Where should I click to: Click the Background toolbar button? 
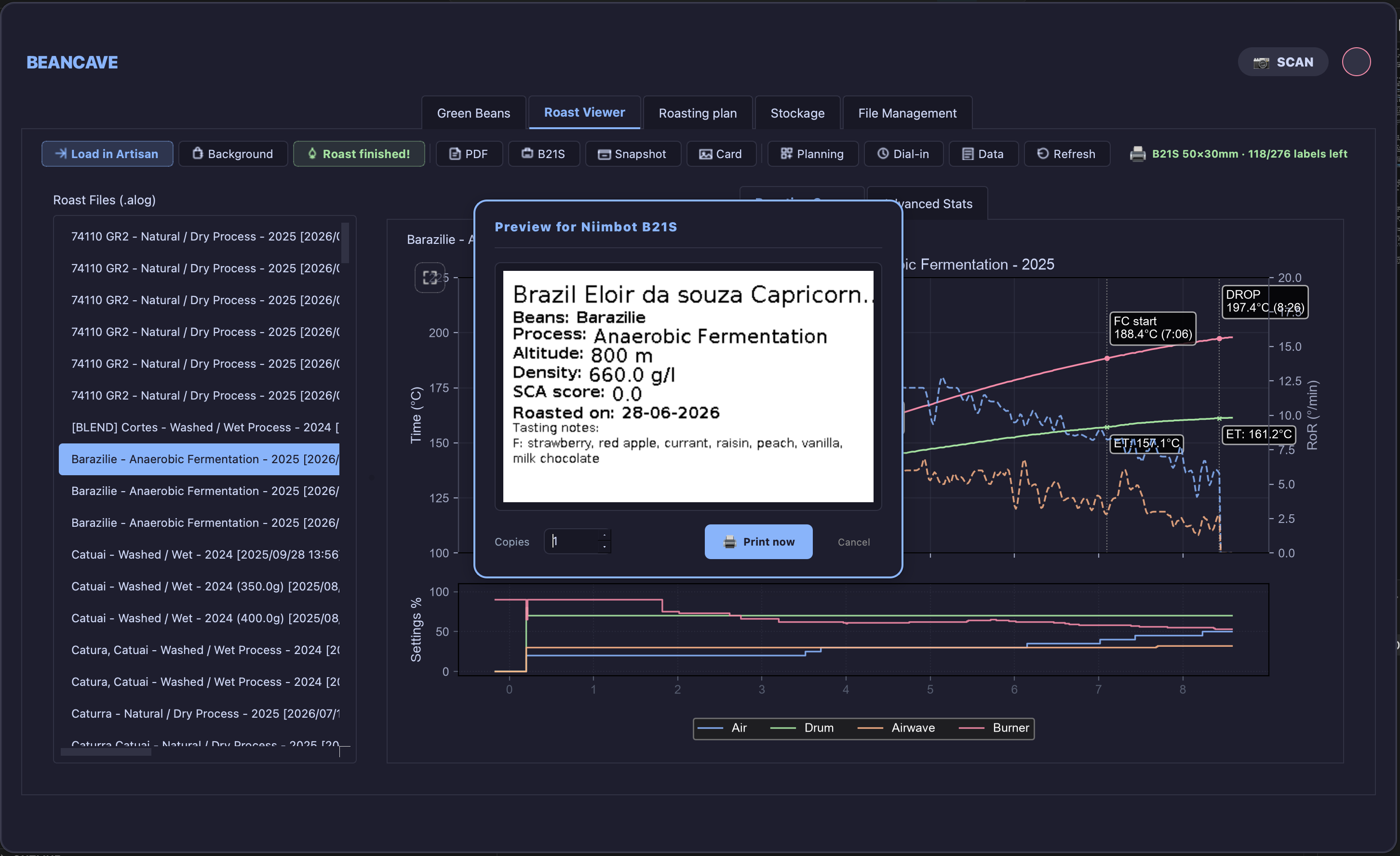(233, 154)
